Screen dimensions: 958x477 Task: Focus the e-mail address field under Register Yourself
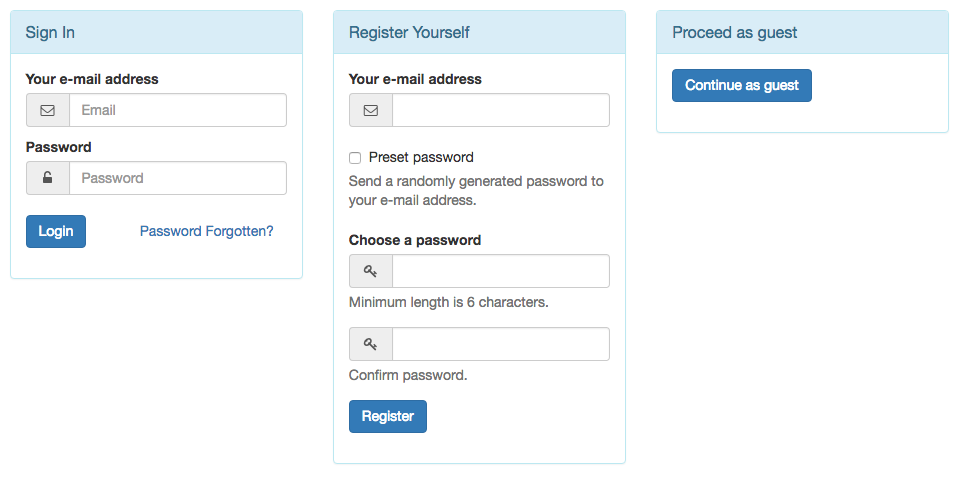coord(501,110)
